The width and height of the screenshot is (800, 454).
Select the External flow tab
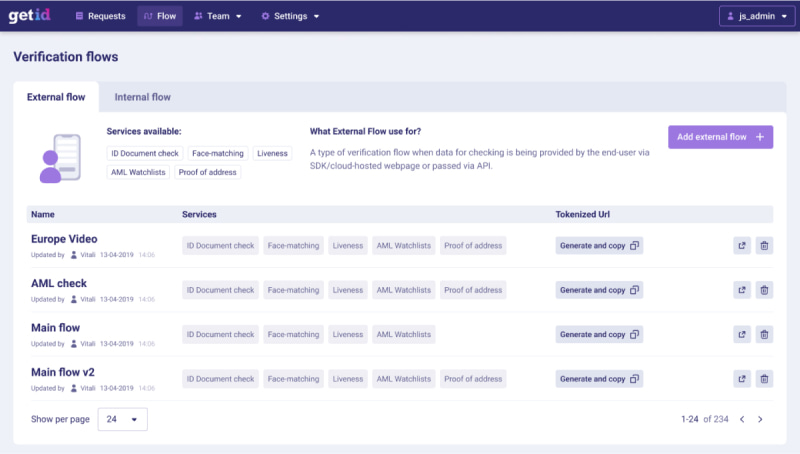pyautogui.click(x=56, y=97)
